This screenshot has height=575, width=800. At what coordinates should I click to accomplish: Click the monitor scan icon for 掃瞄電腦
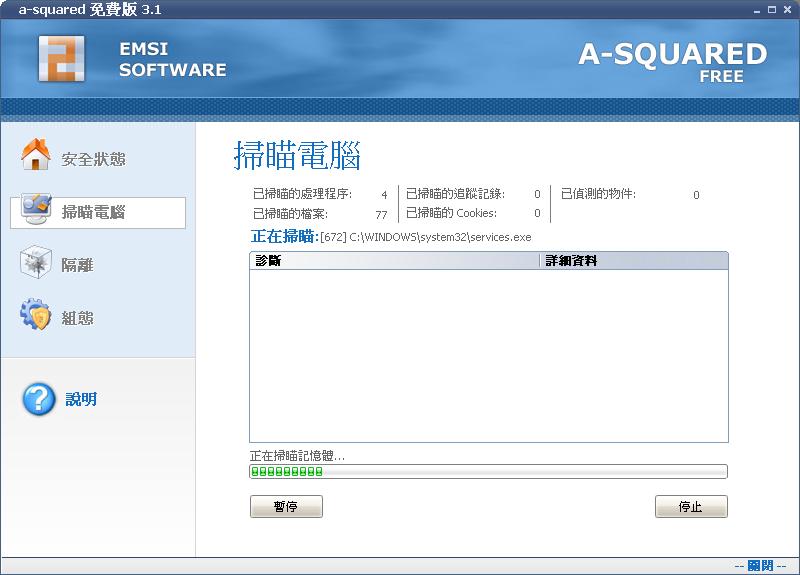pos(36,208)
